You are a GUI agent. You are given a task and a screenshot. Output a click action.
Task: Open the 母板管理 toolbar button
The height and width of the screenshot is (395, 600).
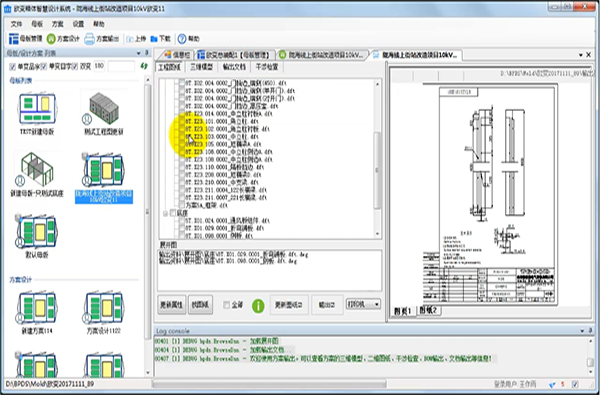coord(25,39)
